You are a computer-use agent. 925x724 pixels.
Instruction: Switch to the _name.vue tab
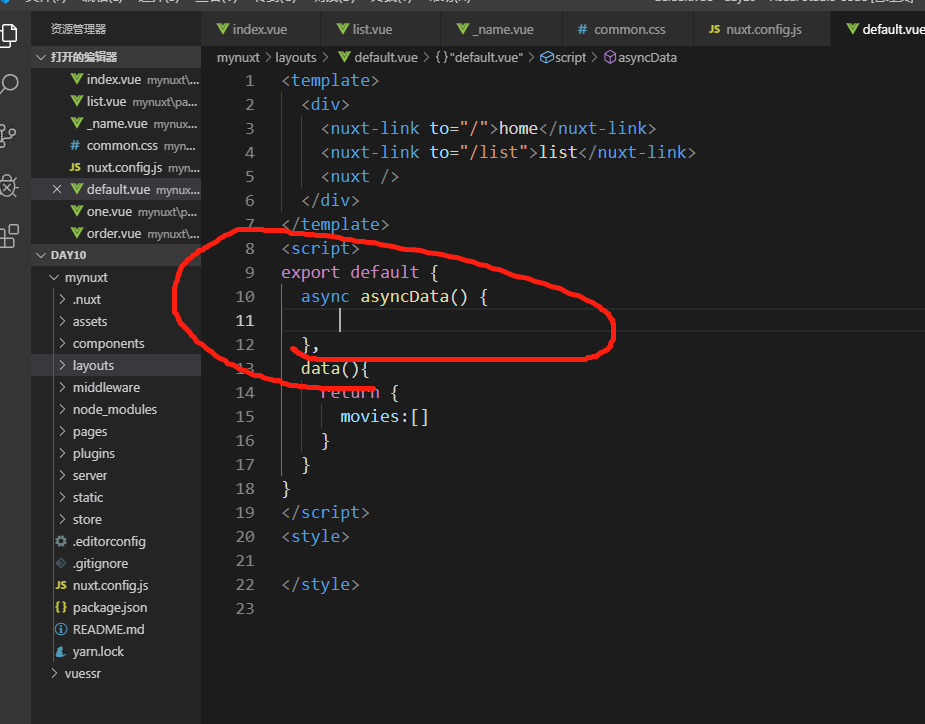[x=501, y=29]
